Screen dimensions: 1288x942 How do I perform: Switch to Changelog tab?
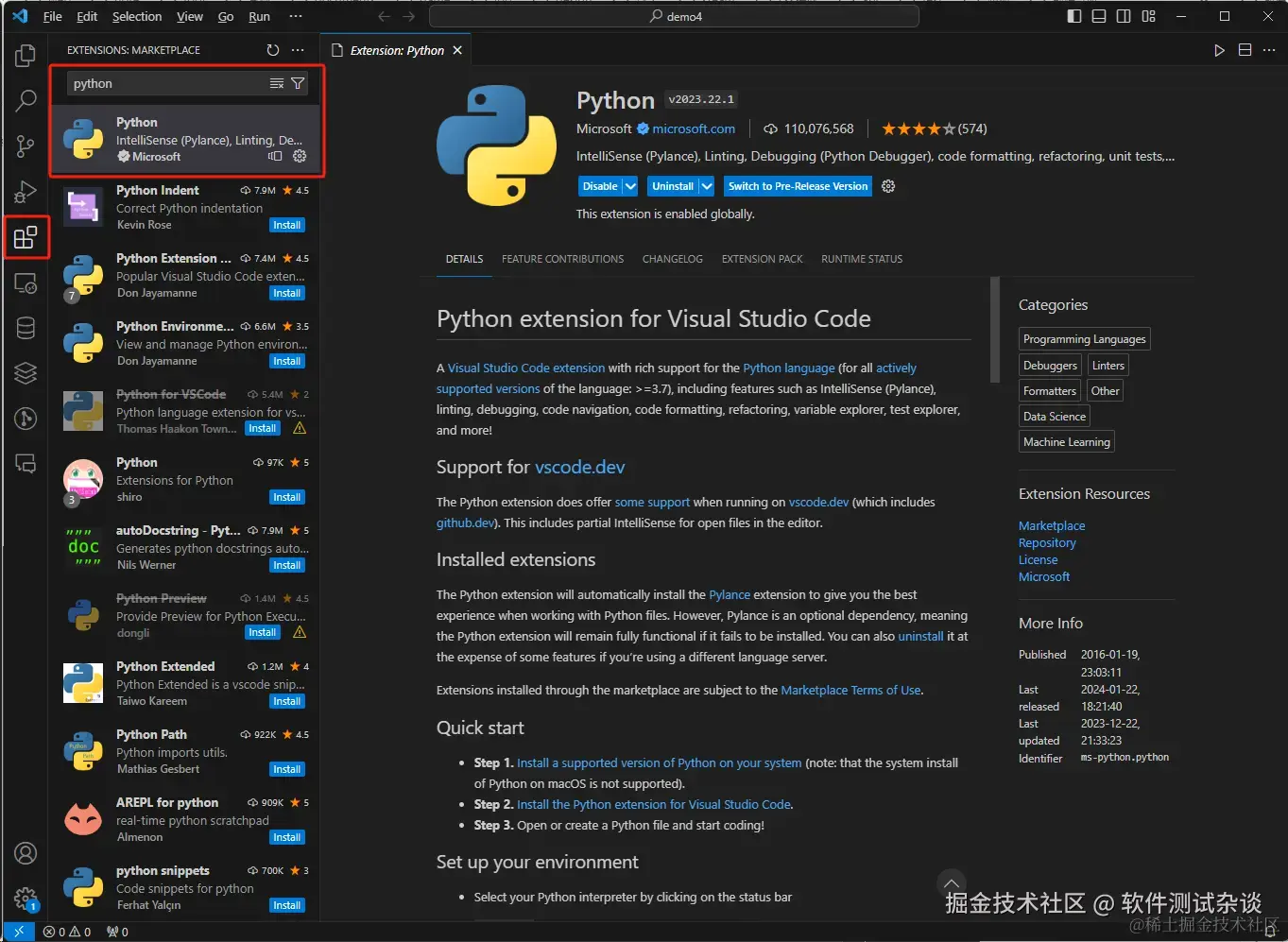tap(673, 259)
